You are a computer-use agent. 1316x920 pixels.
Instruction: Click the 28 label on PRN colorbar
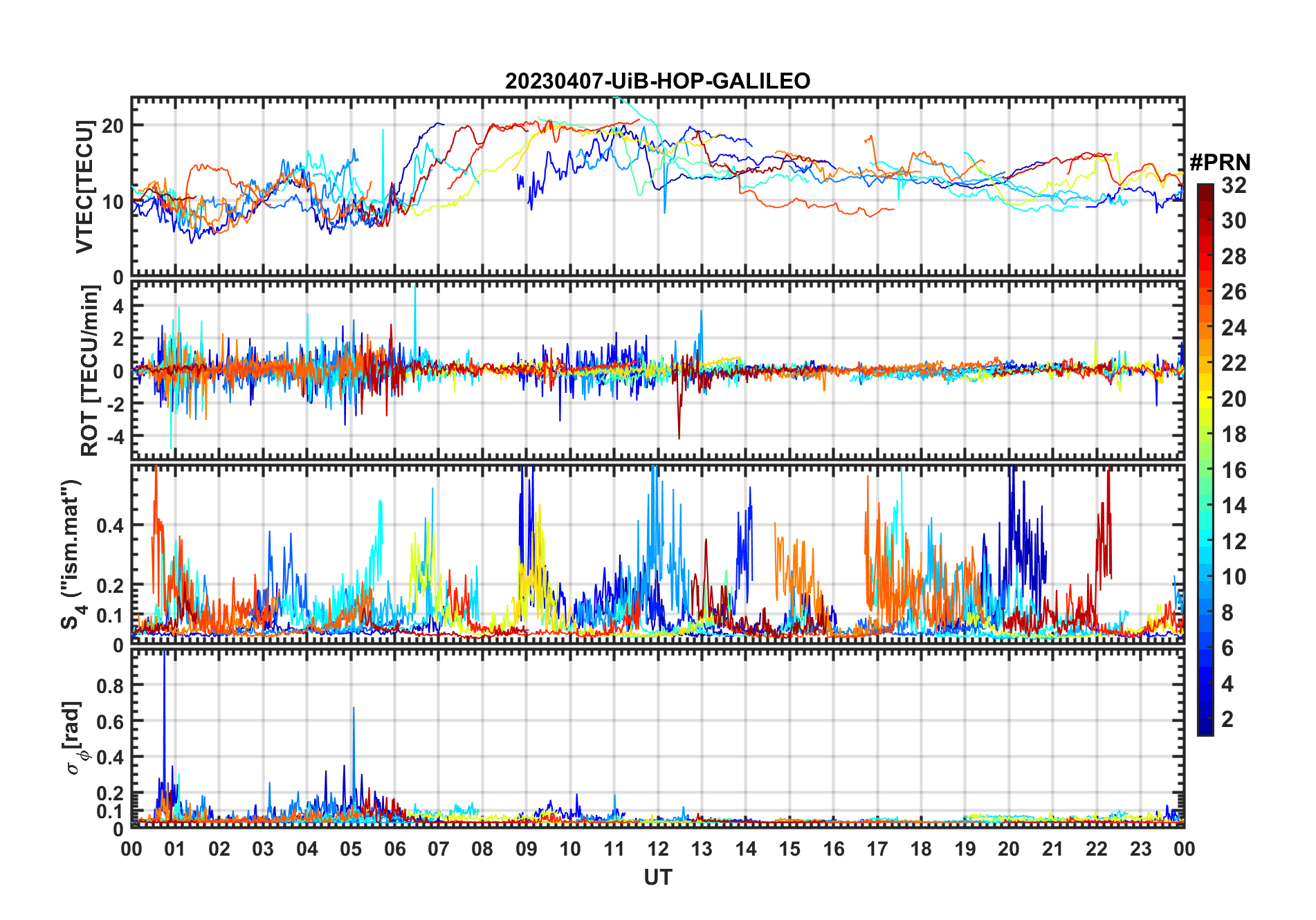(x=1234, y=257)
